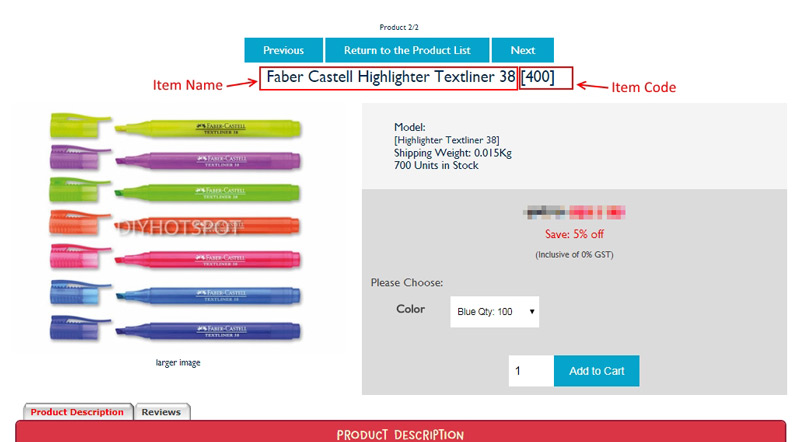This screenshot has height=442, width=800.
Task: Click the '(Inclusive of 0% GST)' note
Action: (x=574, y=255)
